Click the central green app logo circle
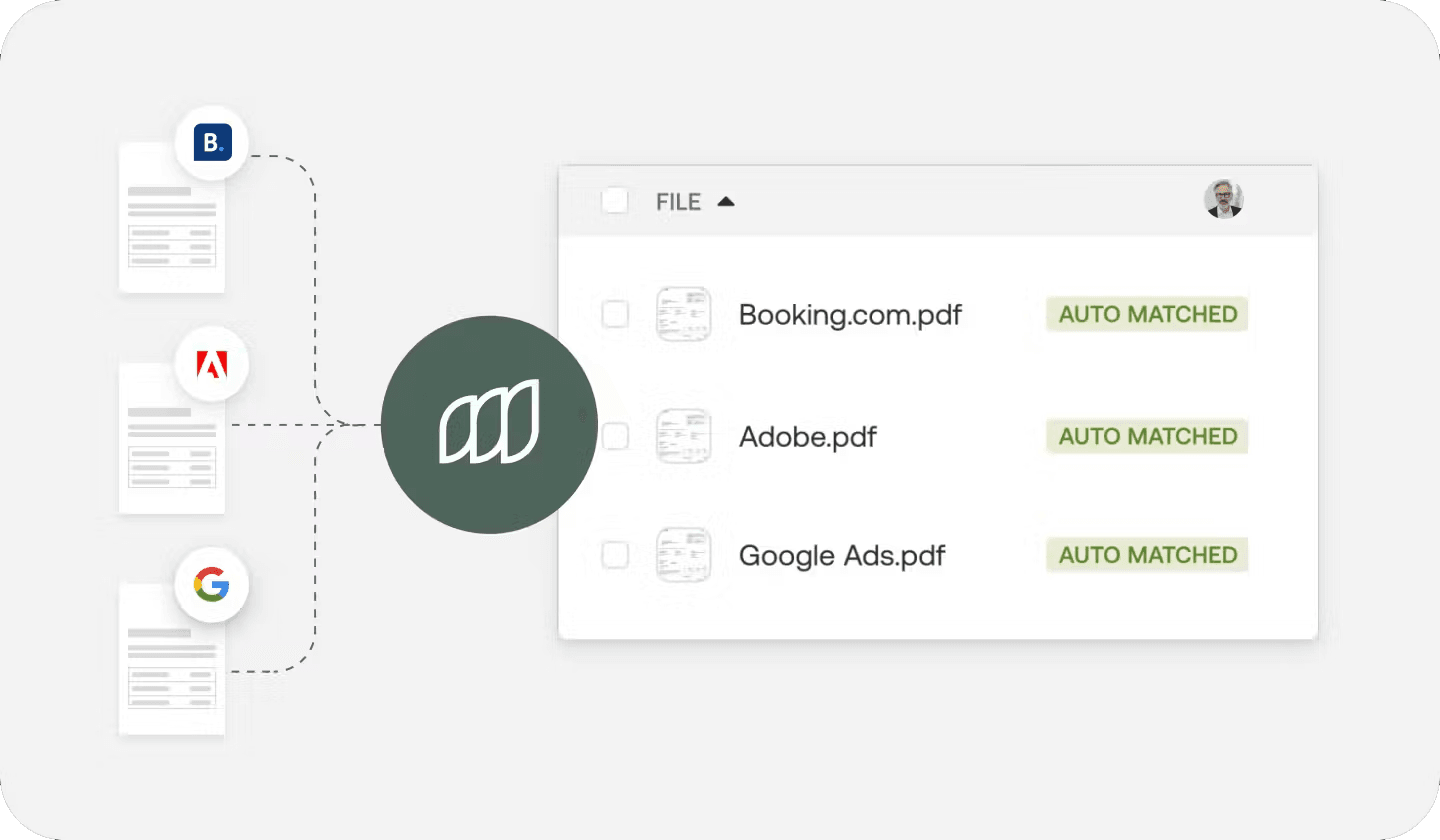 [489, 424]
